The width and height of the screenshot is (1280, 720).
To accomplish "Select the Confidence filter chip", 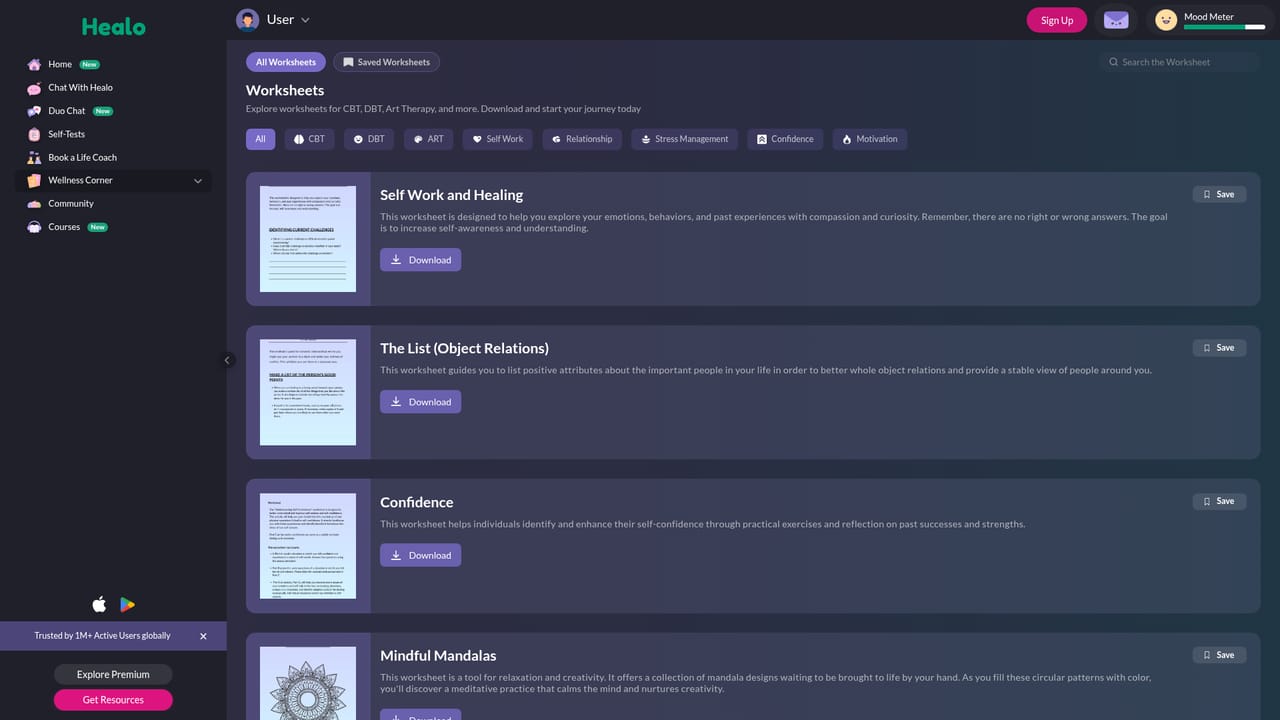I will tap(785, 139).
